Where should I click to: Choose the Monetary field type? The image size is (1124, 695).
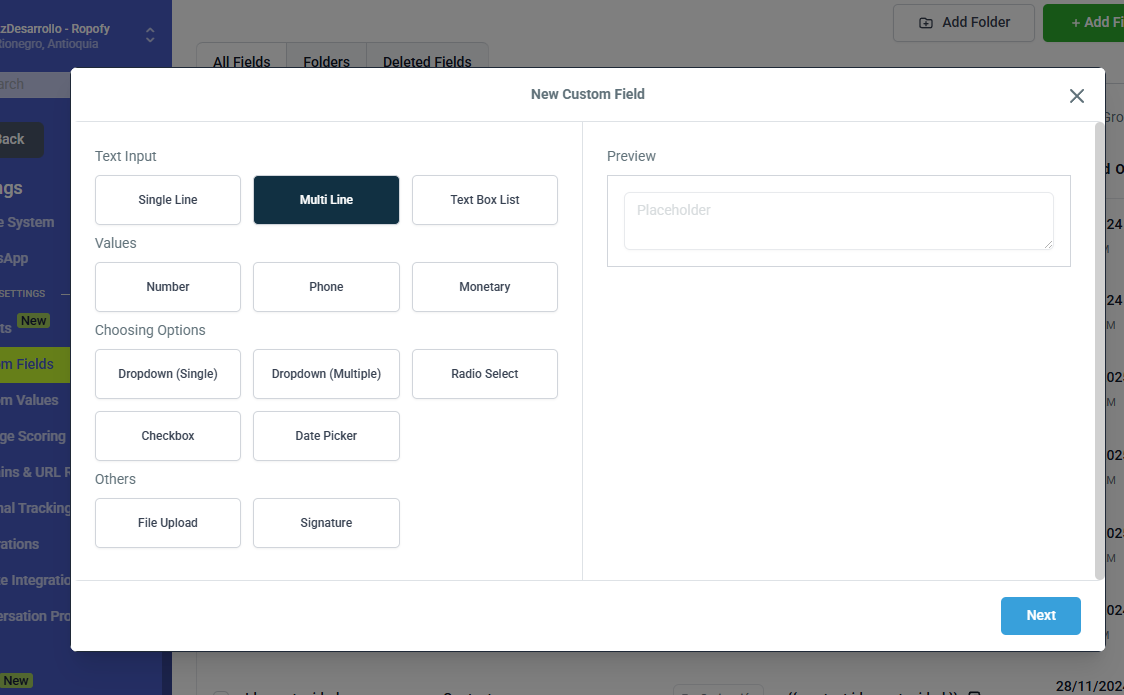(484, 287)
